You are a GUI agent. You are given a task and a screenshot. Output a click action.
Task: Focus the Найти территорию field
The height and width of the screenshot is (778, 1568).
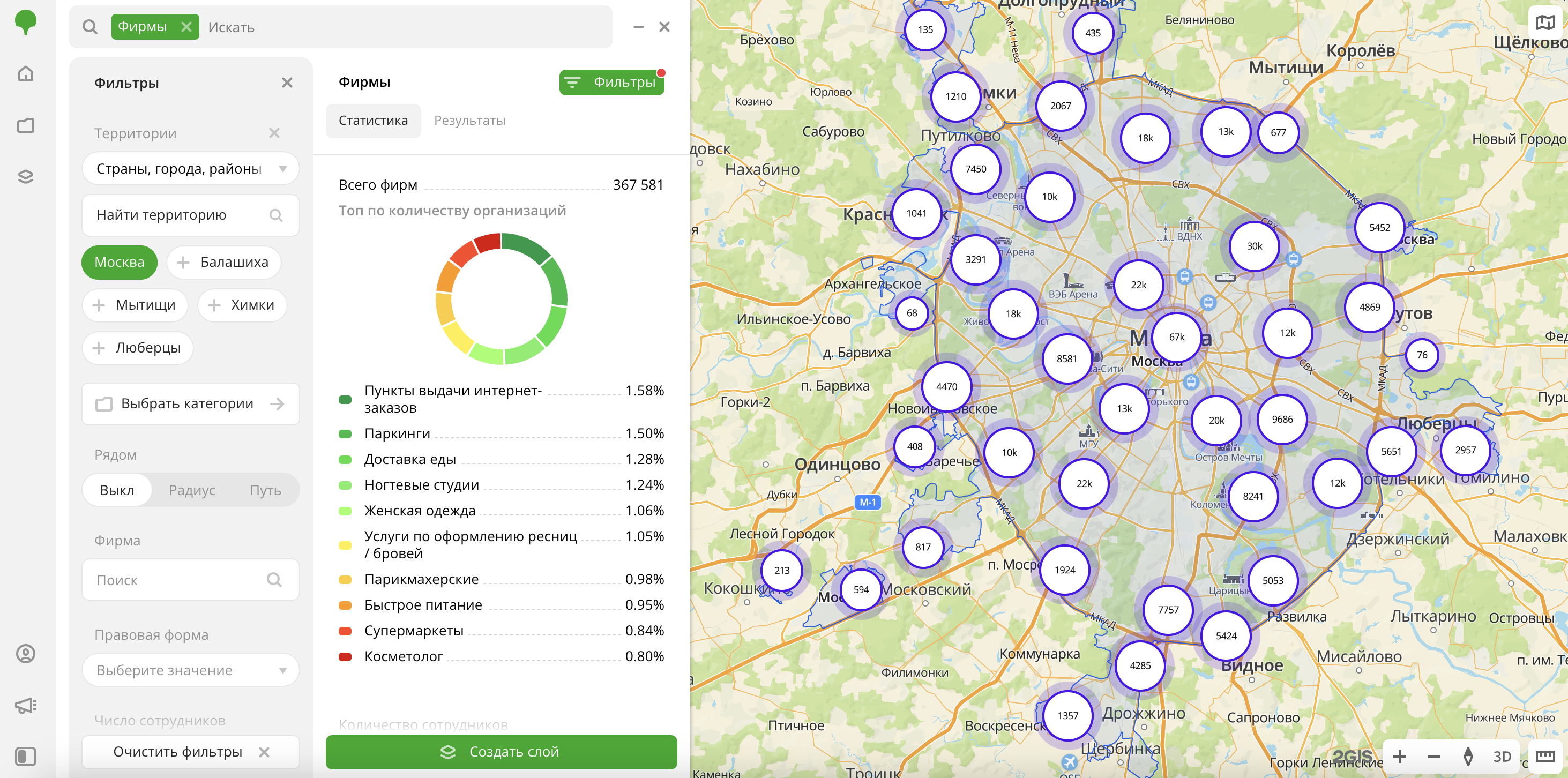tap(191, 215)
